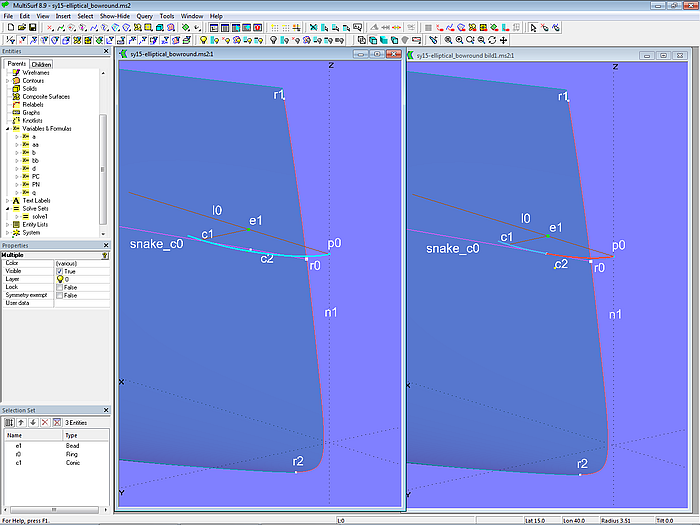Click the Save icon in toolbar
The height and width of the screenshot is (525, 700).
point(33,27)
